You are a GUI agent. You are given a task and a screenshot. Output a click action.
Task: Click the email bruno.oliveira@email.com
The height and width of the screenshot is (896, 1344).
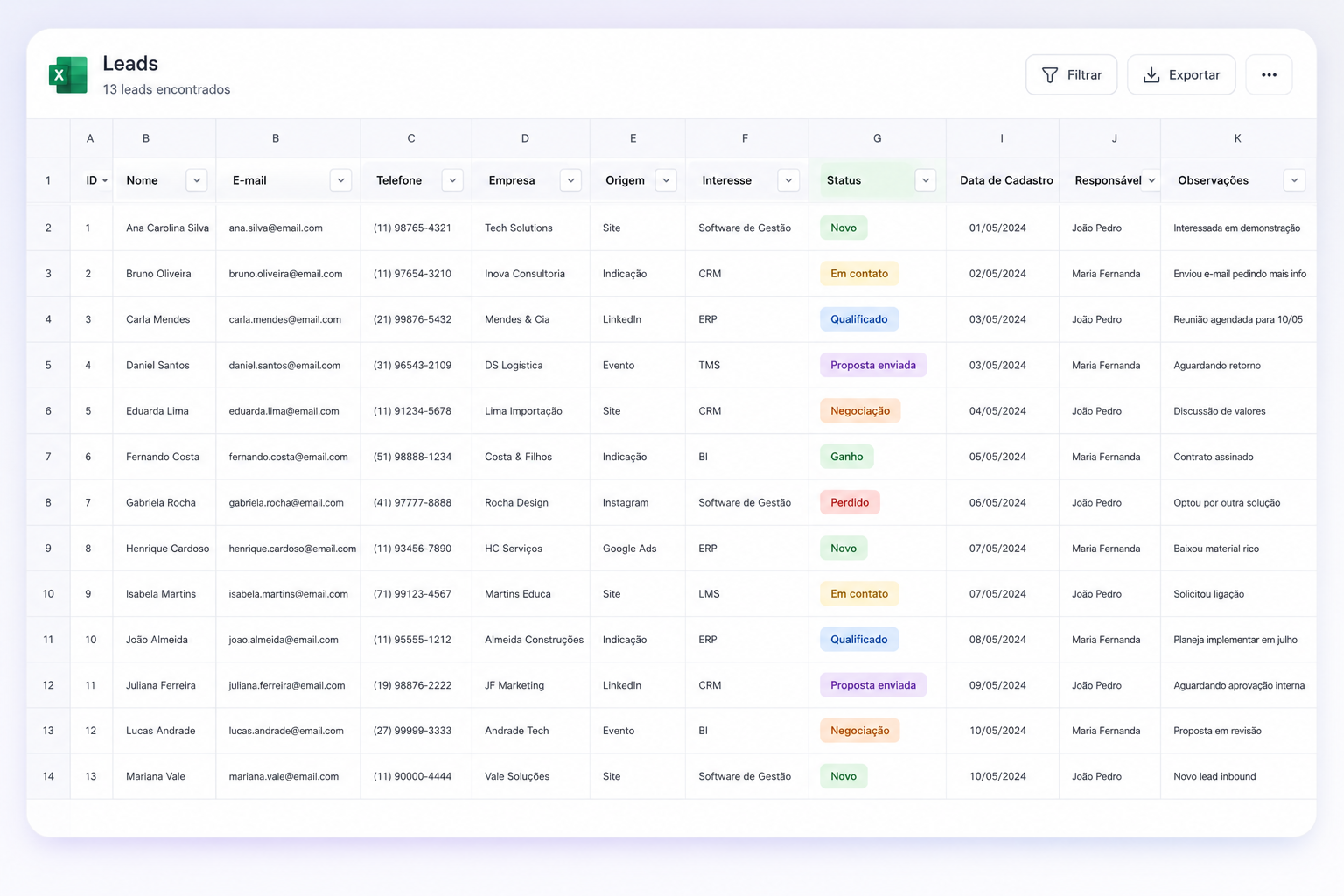click(285, 274)
